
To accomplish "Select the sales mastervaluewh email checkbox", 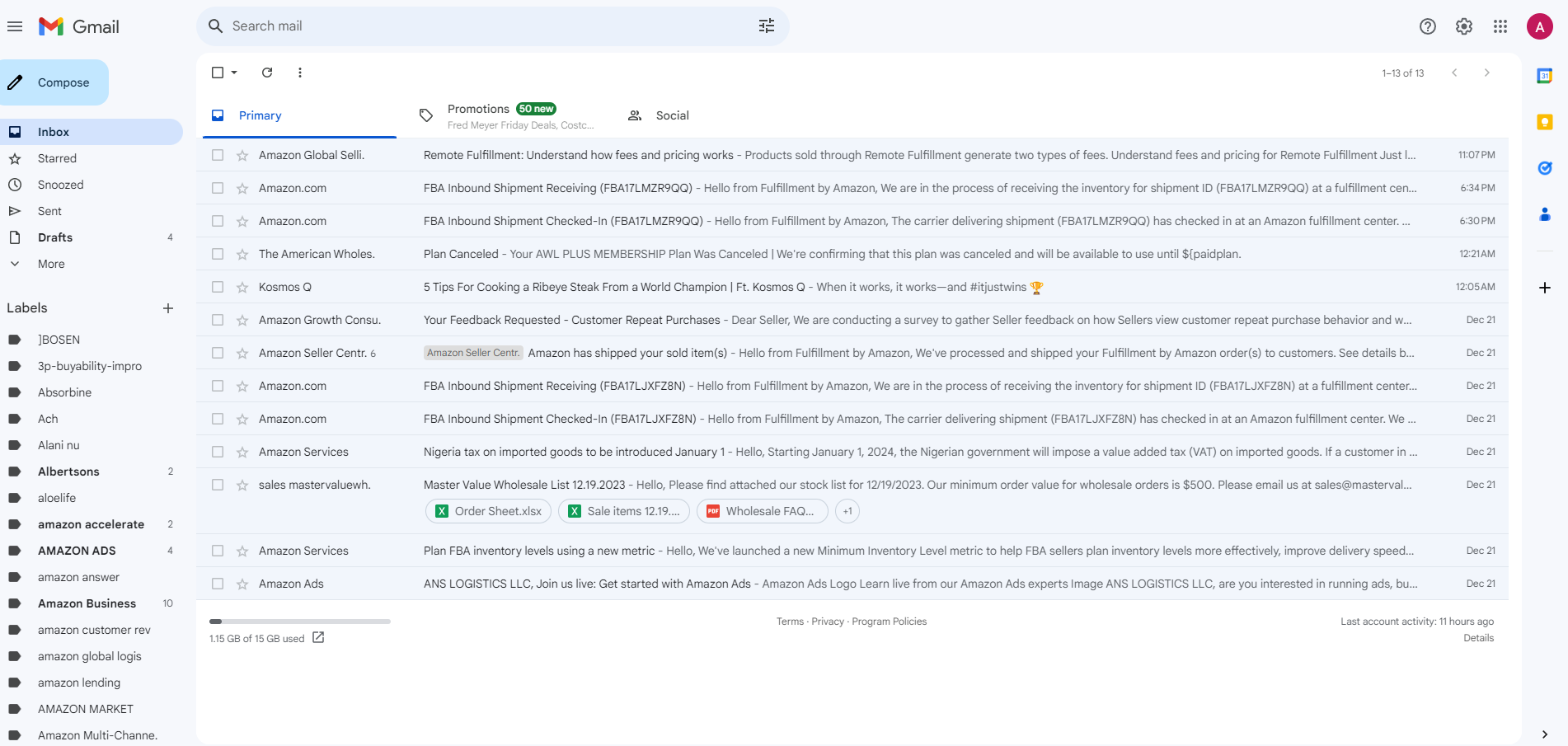I will tap(218, 485).
